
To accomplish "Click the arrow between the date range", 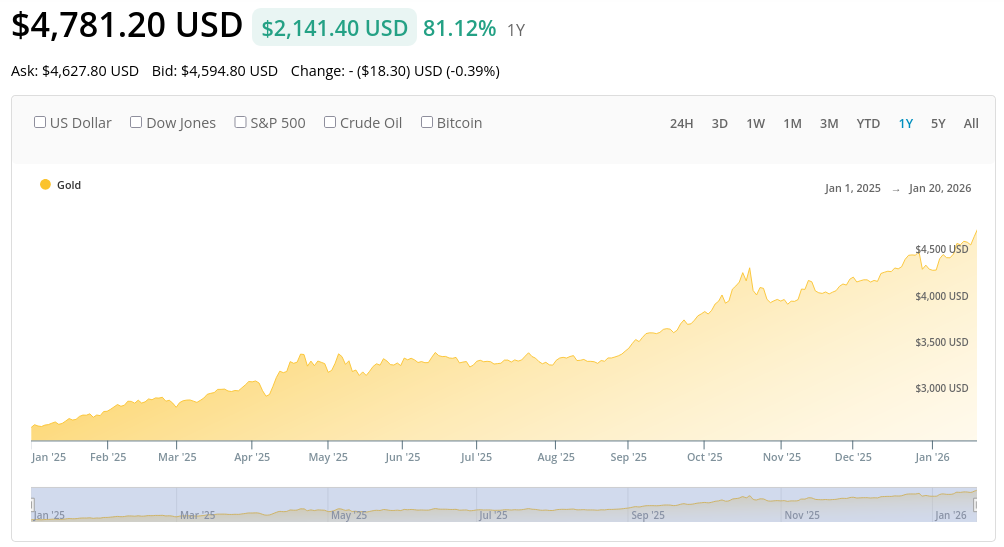I will [x=896, y=189].
